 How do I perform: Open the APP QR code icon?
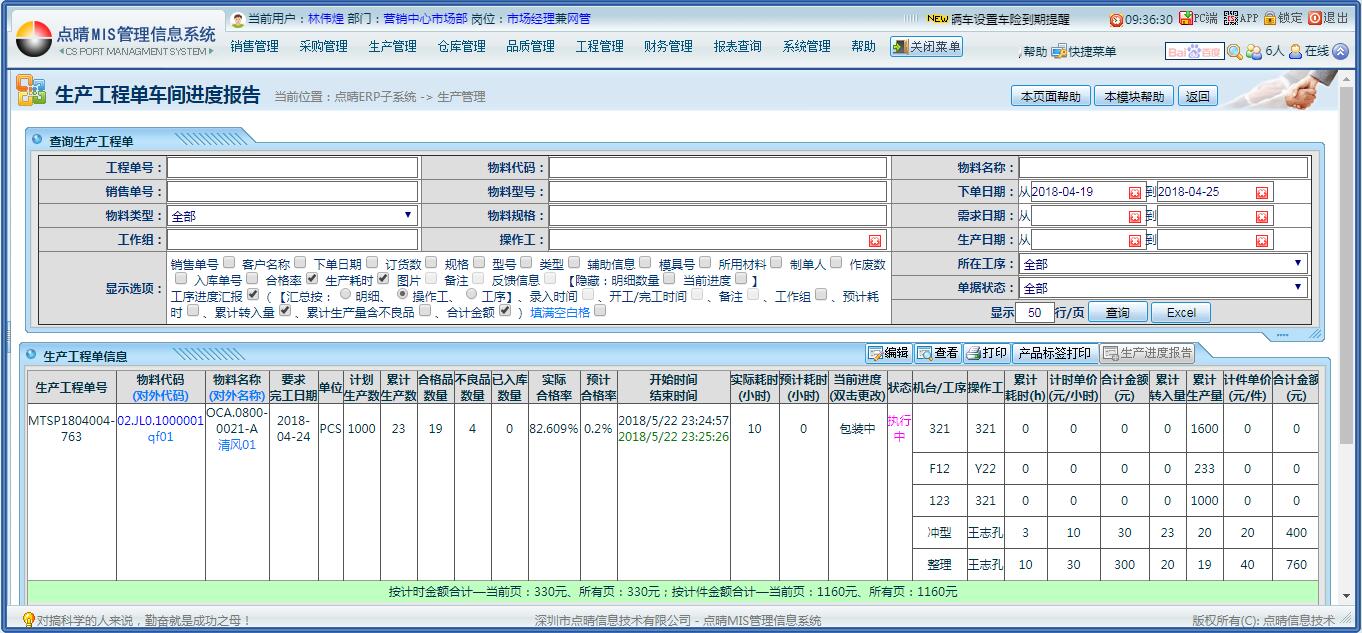coord(1230,19)
